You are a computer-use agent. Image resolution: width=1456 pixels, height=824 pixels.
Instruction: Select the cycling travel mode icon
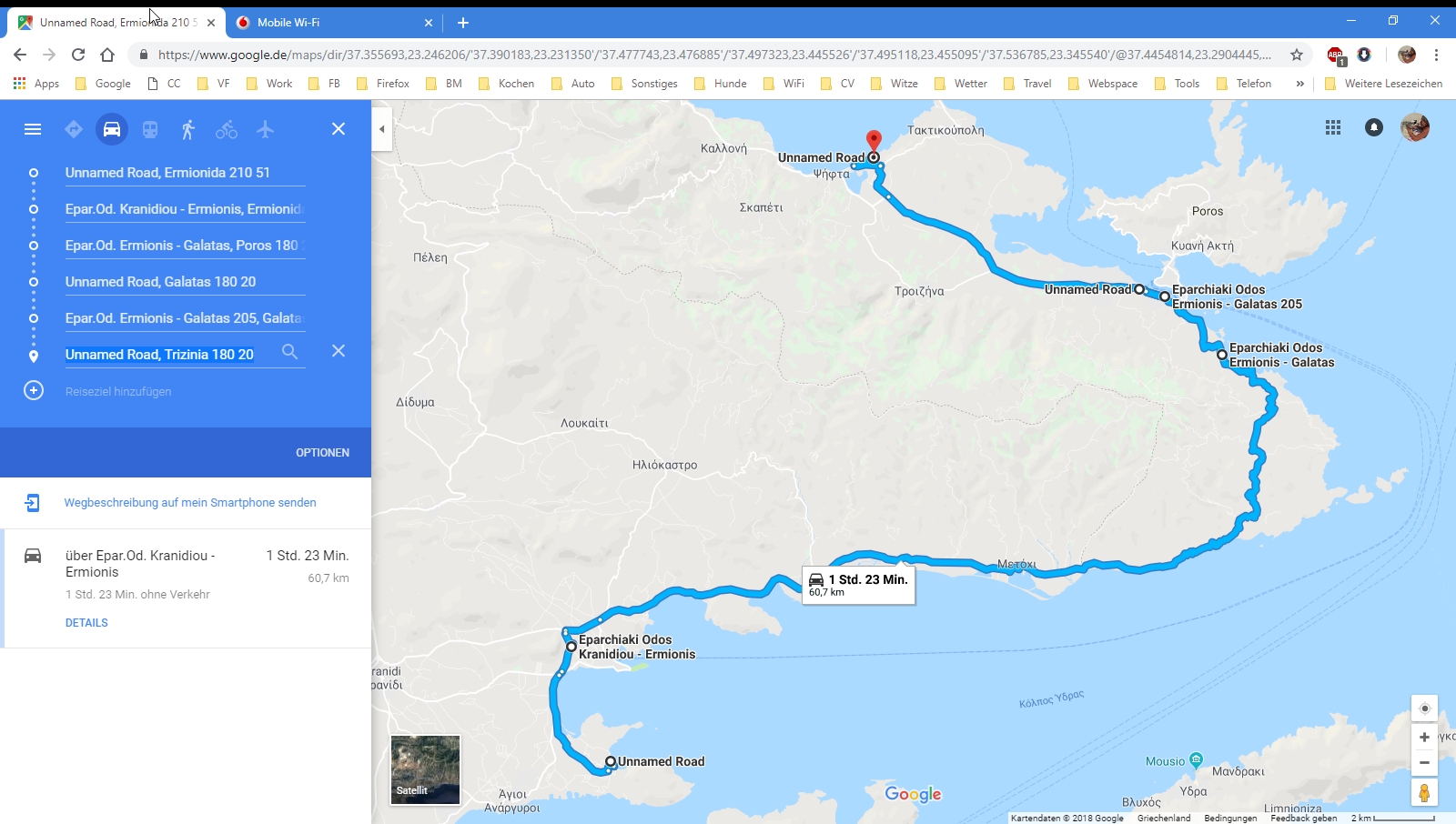pyautogui.click(x=227, y=129)
